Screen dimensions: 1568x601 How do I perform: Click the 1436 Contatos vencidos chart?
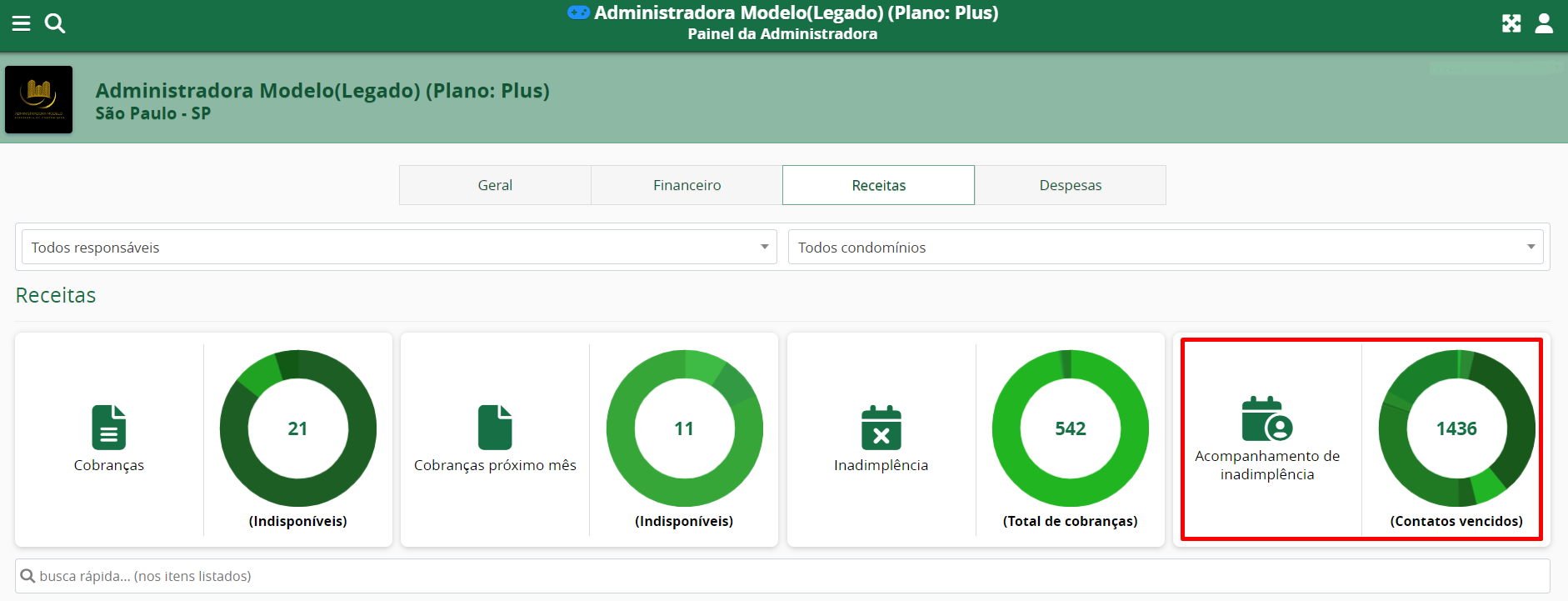click(x=1456, y=428)
